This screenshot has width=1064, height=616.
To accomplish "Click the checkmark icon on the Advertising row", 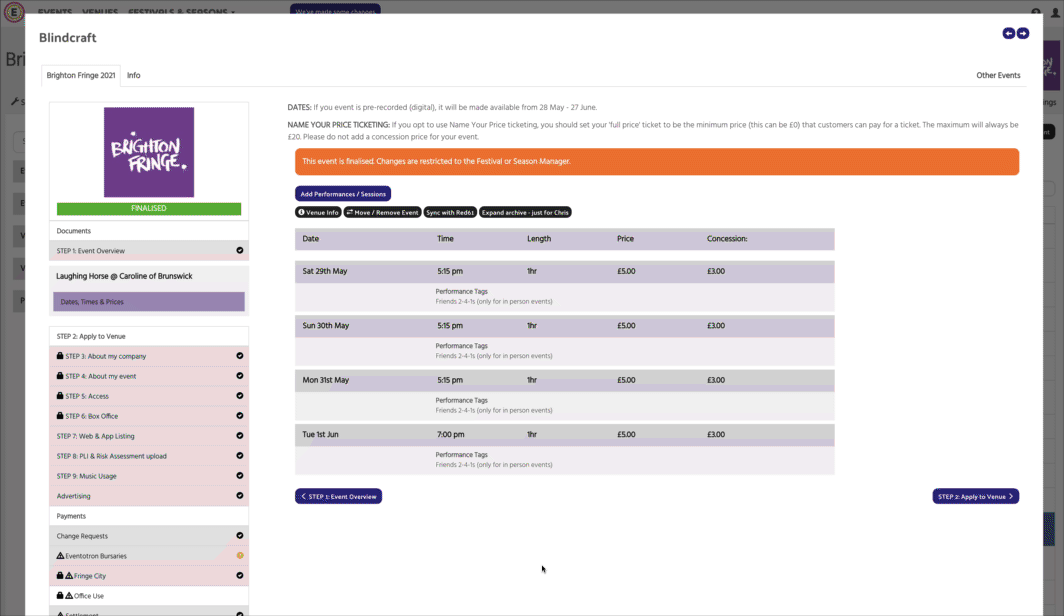I will [x=240, y=495].
